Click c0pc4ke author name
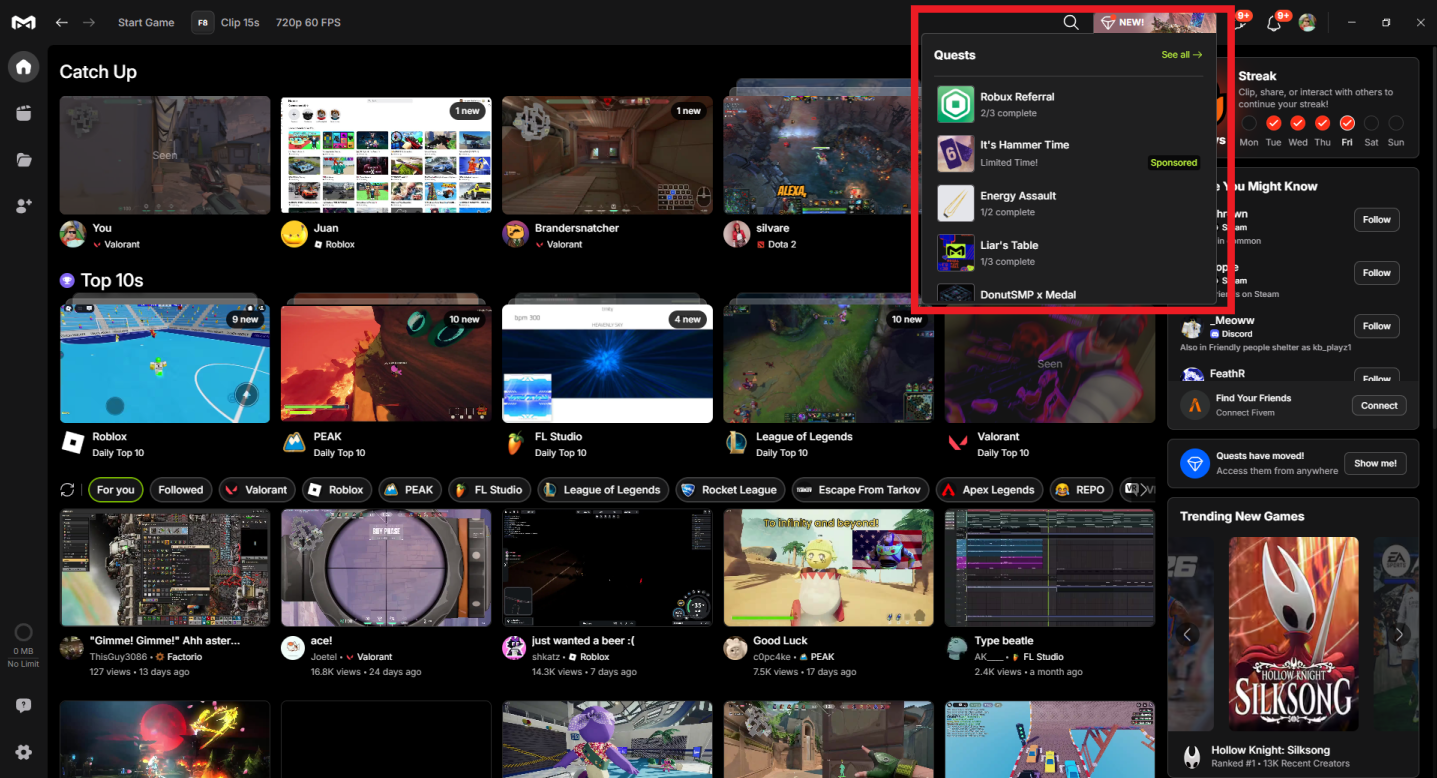Image resolution: width=1437 pixels, height=778 pixels. pyautogui.click(x=774, y=657)
